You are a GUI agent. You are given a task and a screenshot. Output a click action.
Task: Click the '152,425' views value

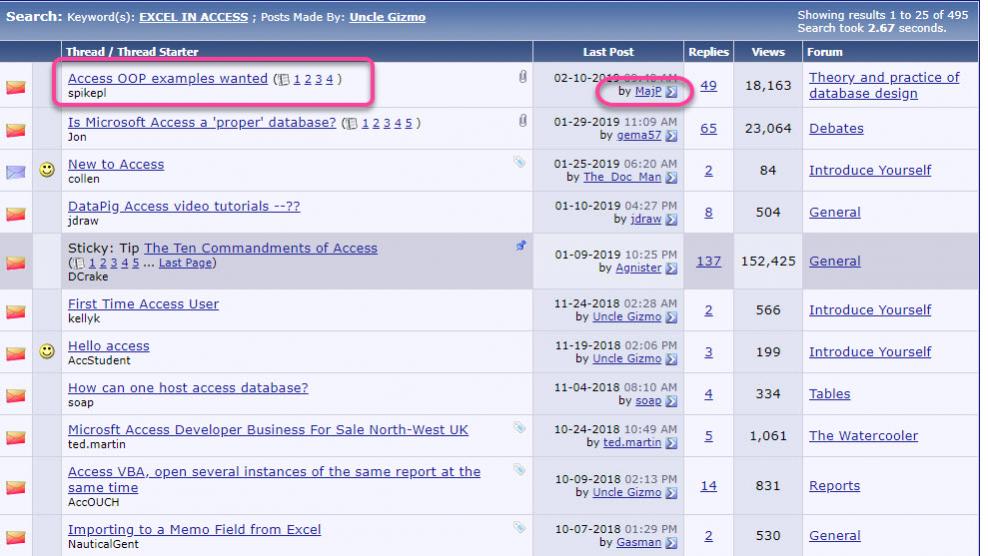click(767, 261)
